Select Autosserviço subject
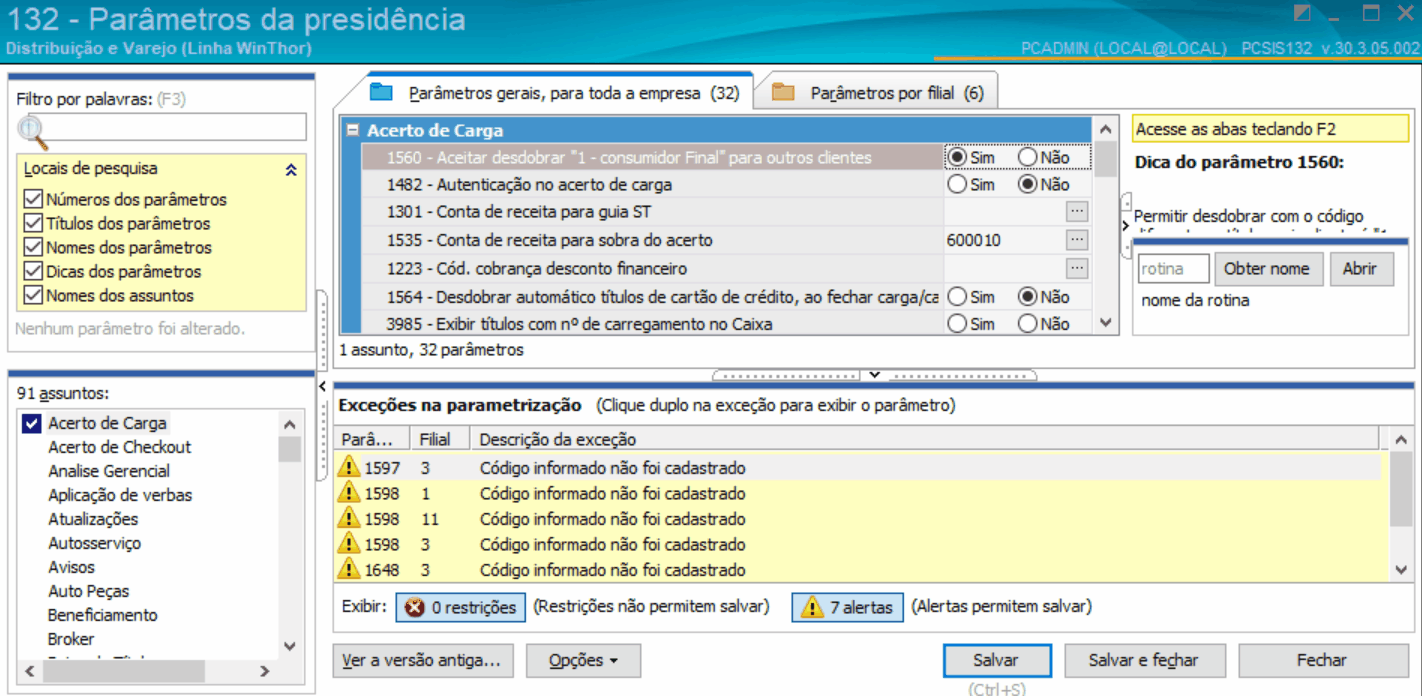This screenshot has width=1422, height=696. click(95, 543)
